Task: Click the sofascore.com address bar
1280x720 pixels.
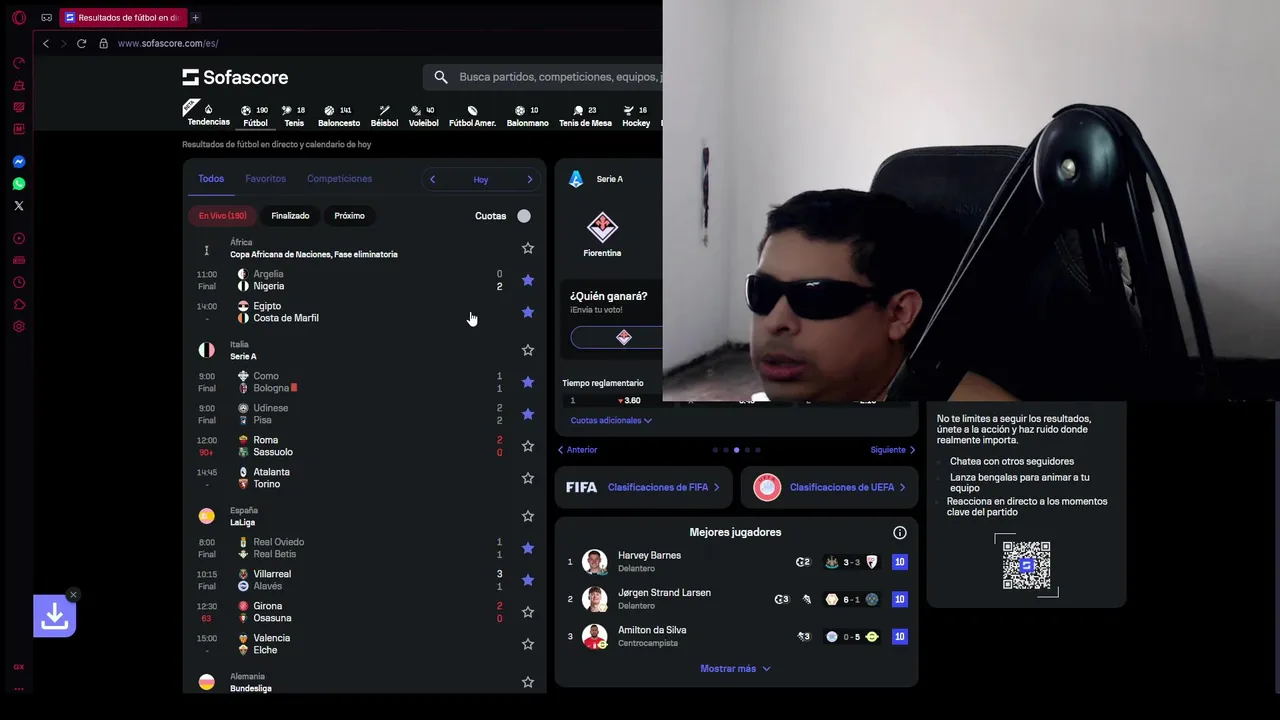Action: [x=168, y=43]
